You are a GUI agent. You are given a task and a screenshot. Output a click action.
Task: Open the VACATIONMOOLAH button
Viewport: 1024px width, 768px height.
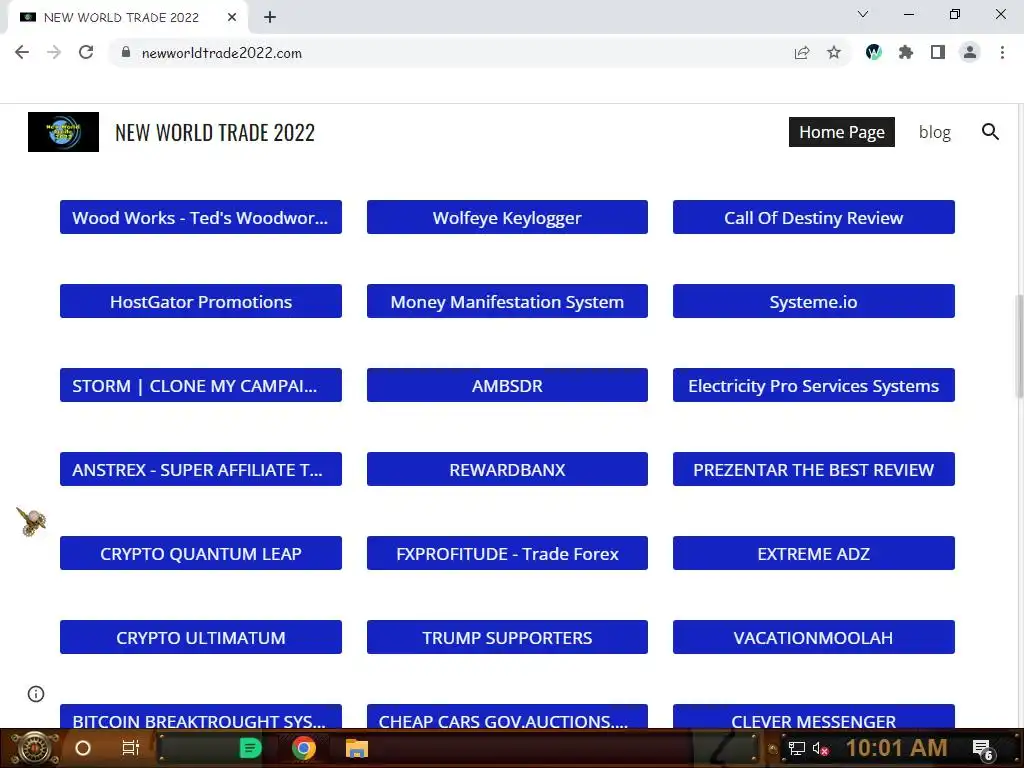(814, 637)
